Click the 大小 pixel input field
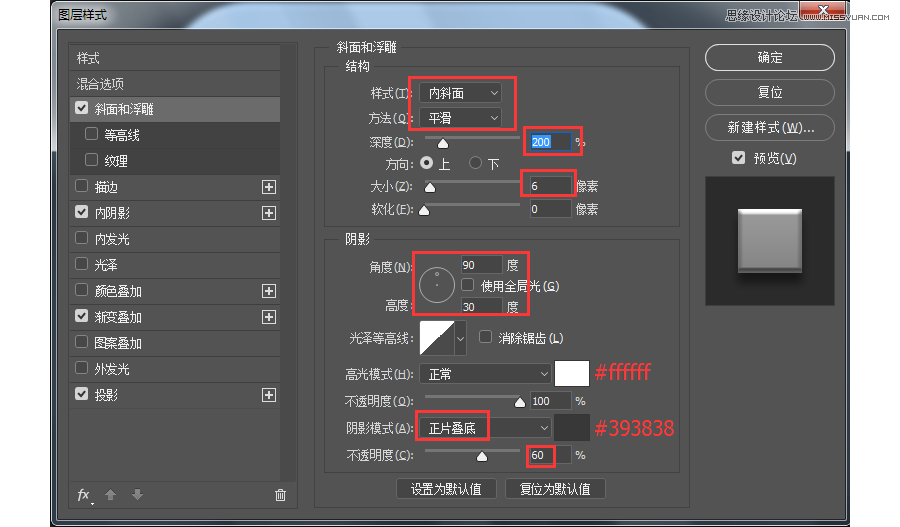The image size is (900, 527). click(550, 186)
